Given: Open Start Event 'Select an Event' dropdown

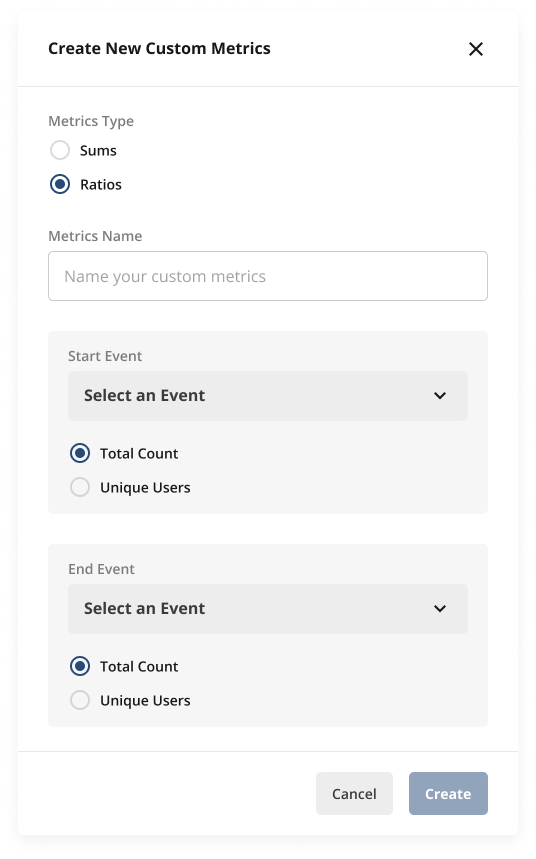Looking at the screenshot, I should coord(267,396).
